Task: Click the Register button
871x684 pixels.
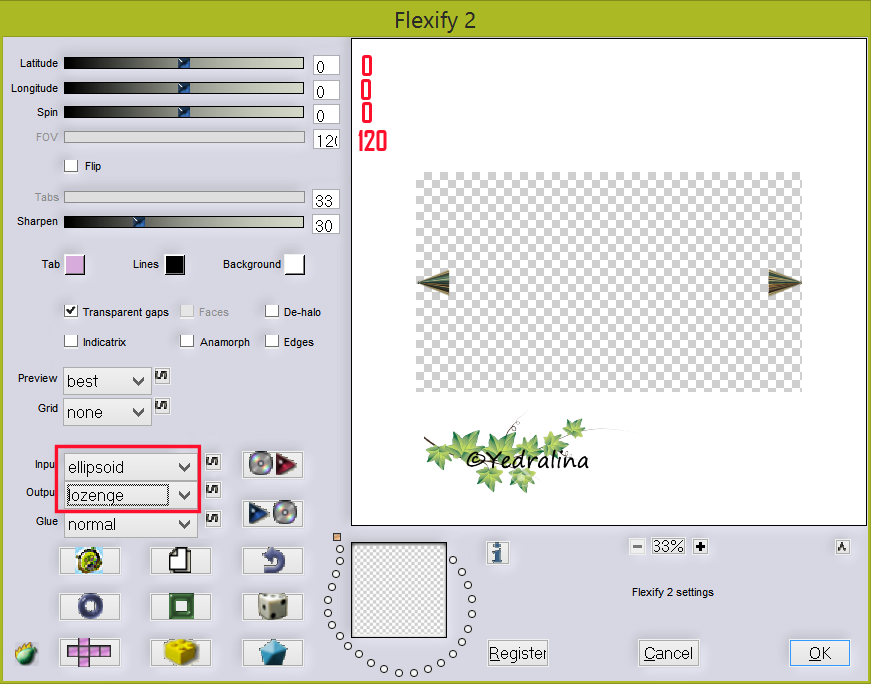Action: tap(517, 653)
